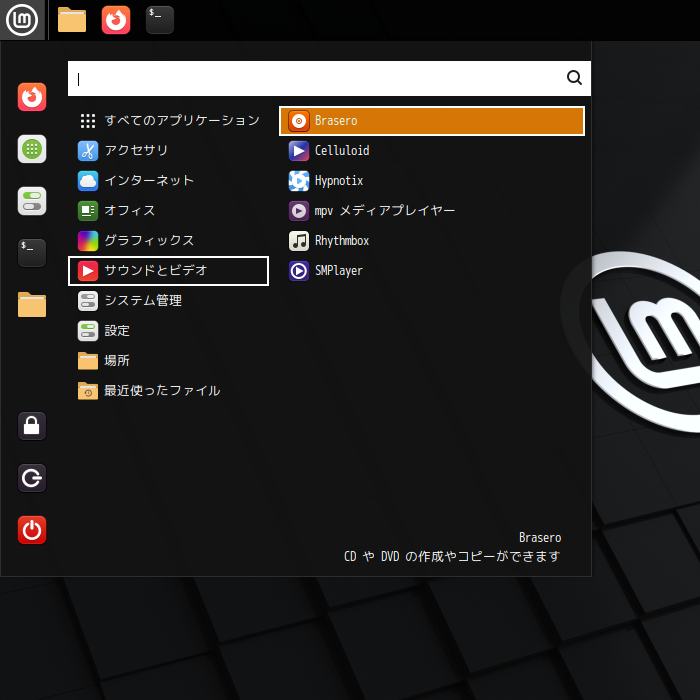Click the rainbow icon beside グラフィックス
Screen dimensions: 700x700
pyautogui.click(x=88, y=241)
